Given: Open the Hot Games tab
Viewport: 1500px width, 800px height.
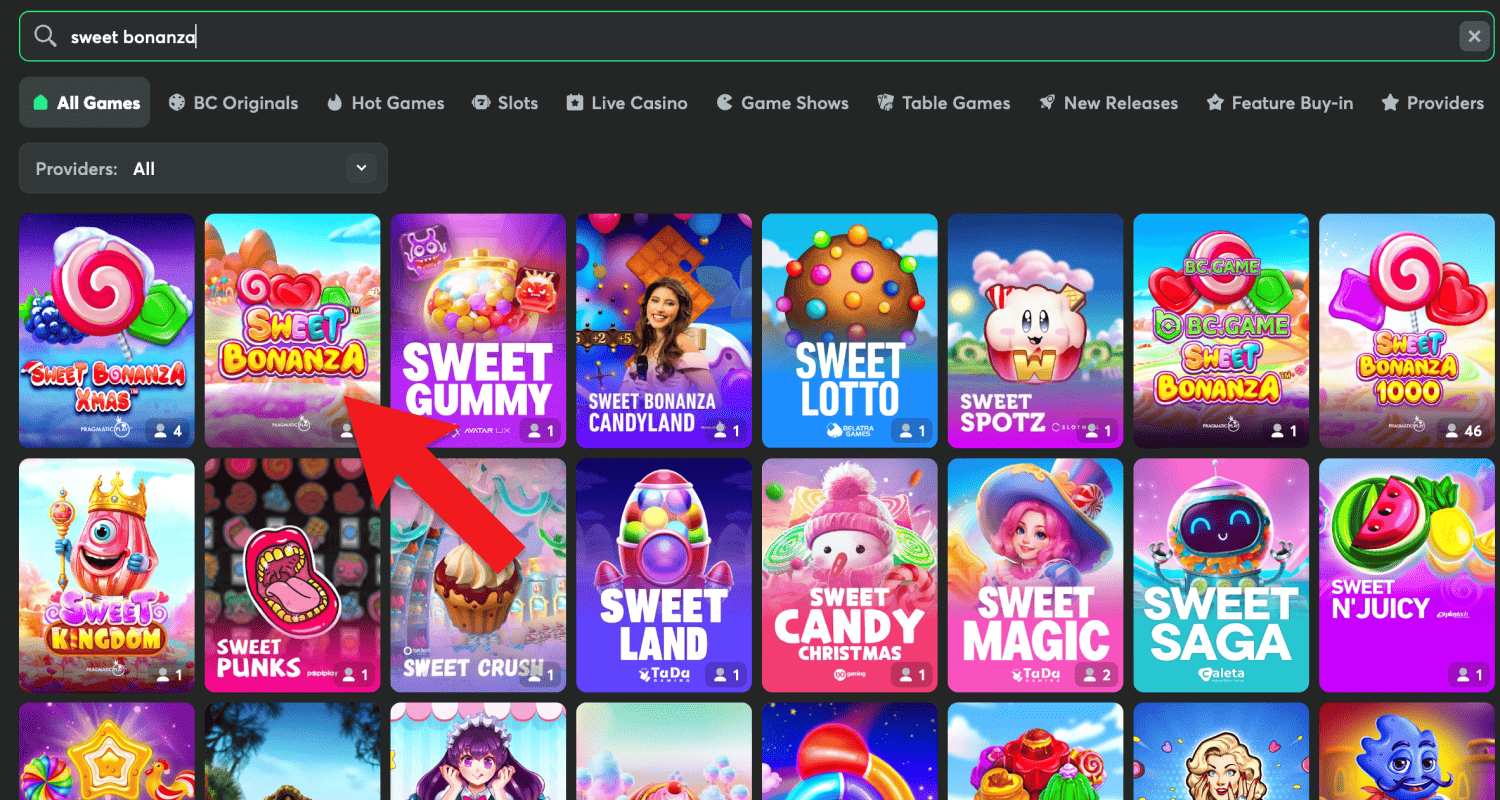Looking at the screenshot, I should pyautogui.click(x=385, y=102).
